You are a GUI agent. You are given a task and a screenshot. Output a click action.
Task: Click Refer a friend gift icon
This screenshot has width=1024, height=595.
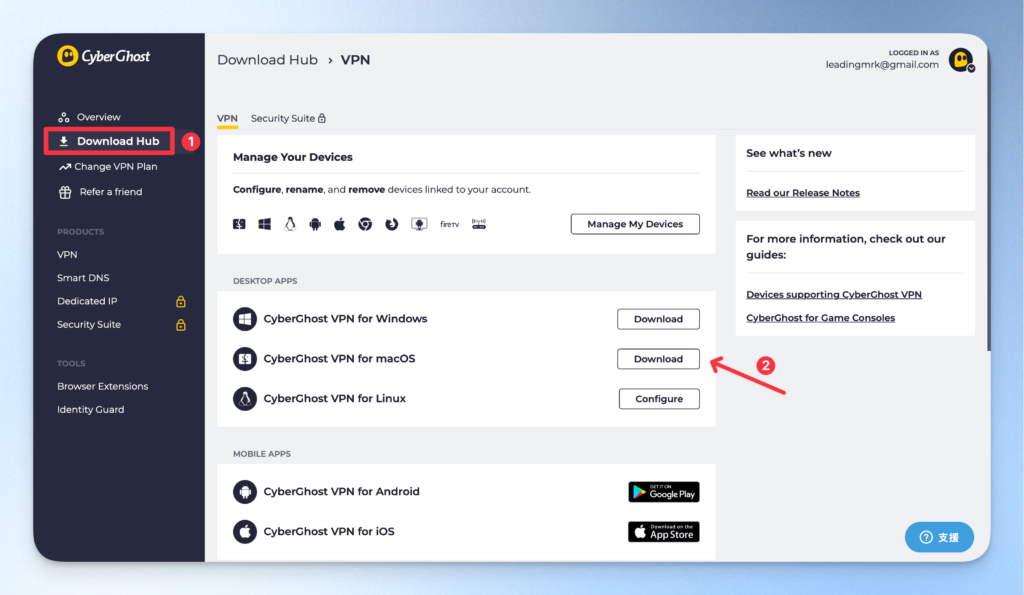[x=65, y=192]
